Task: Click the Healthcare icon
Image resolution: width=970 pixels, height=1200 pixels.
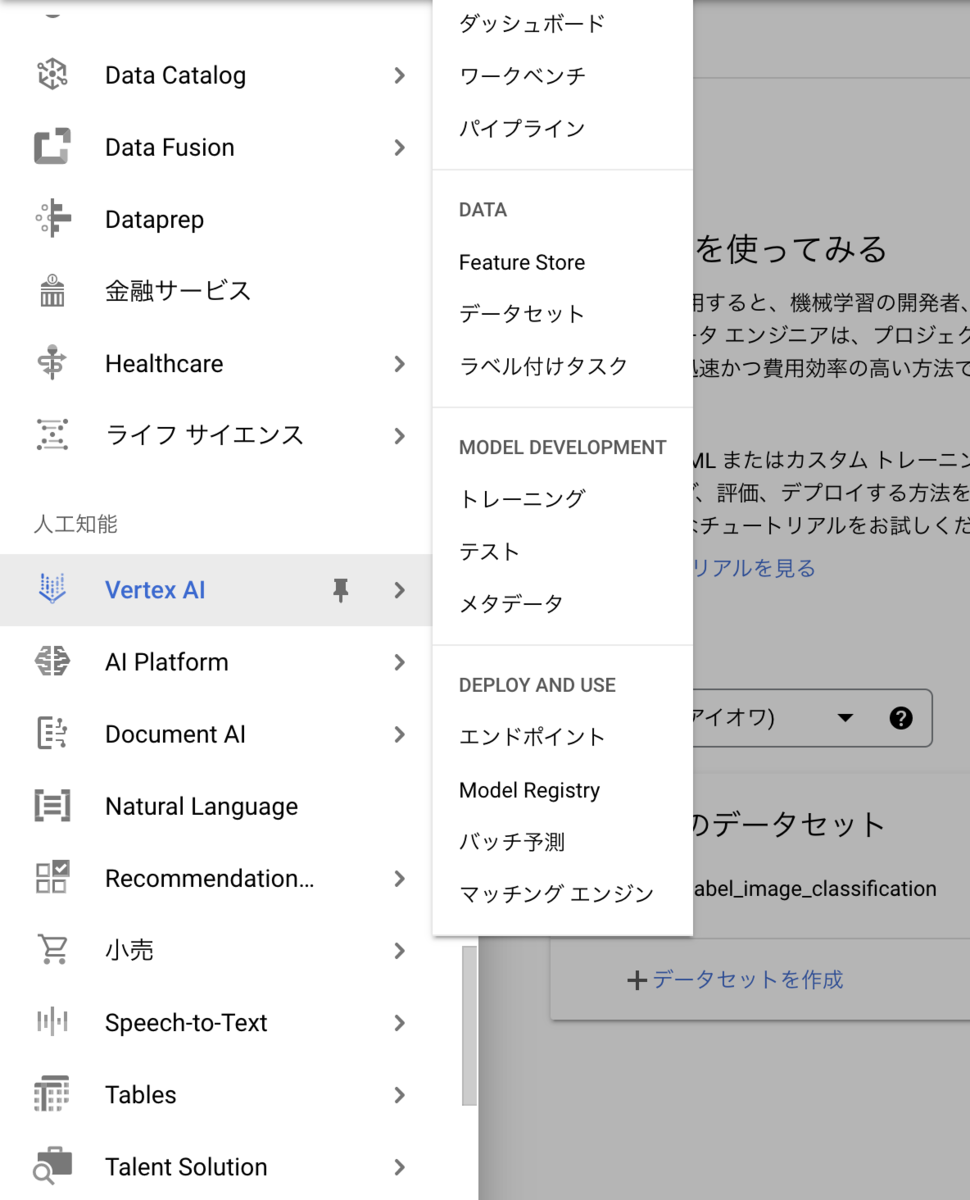Action: point(52,363)
